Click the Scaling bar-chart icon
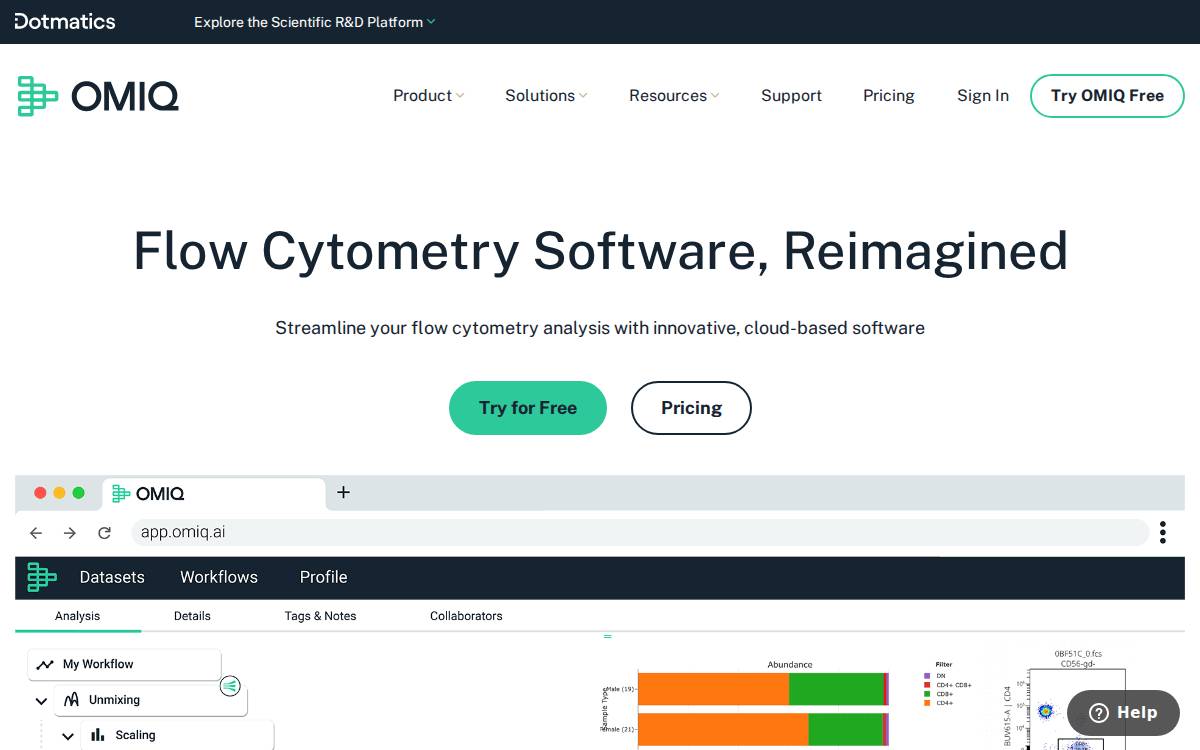Image resolution: width=1200 pixels, height=750 pixels. [98, 735]
